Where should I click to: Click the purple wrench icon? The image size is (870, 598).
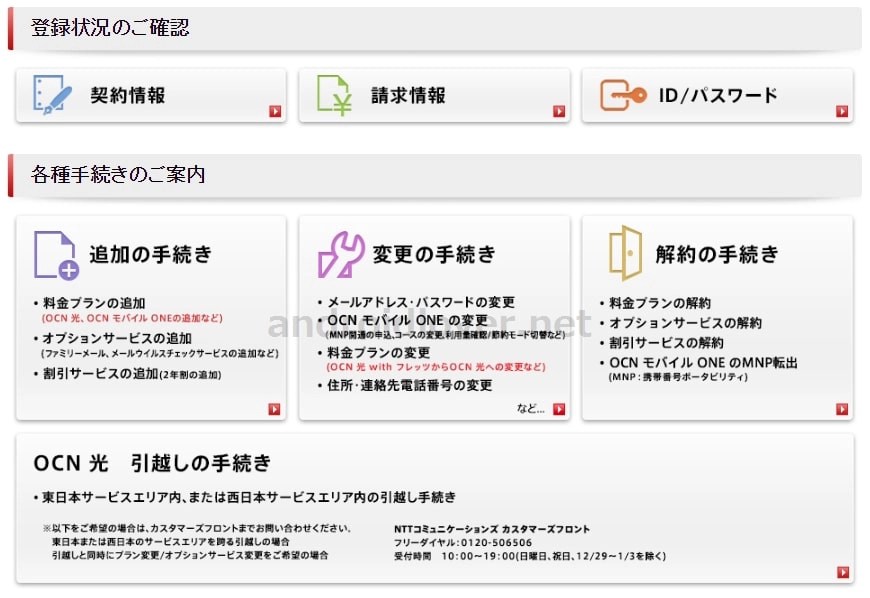coord(341,255)
